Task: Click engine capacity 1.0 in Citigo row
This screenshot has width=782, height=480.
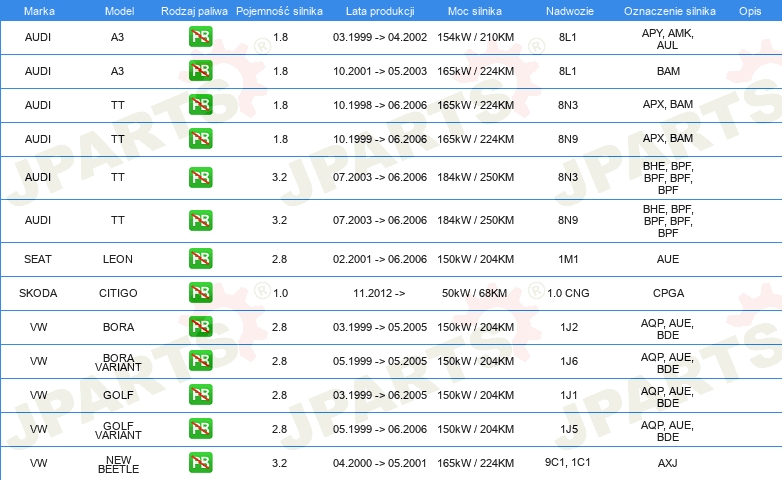Action: point(280,293)
